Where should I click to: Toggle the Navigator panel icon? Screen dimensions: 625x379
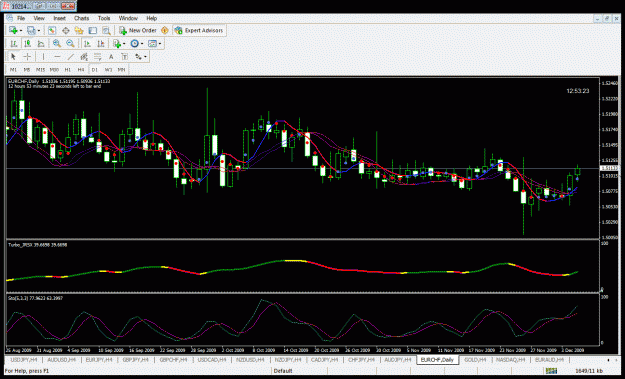pos(79,30)
